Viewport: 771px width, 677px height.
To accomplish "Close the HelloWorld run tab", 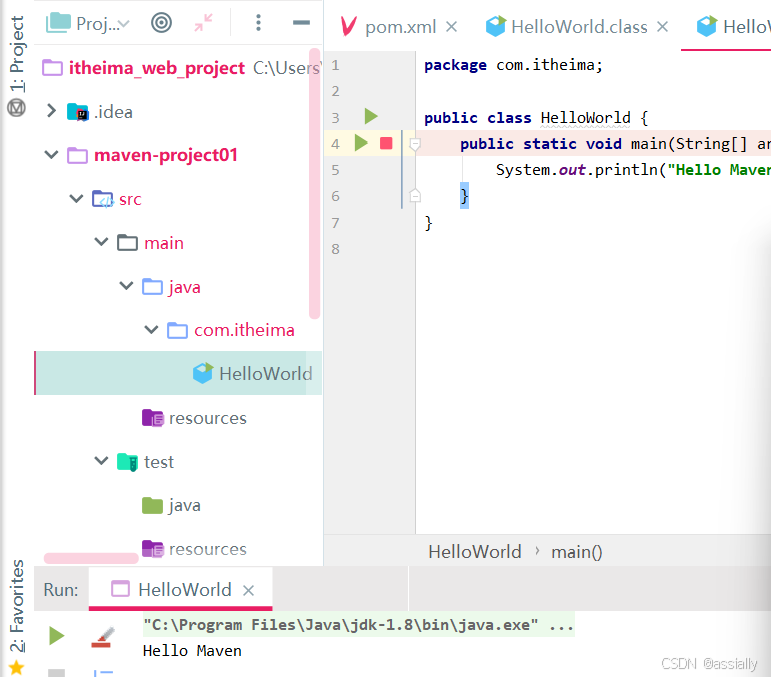I will tap(248, 590).
